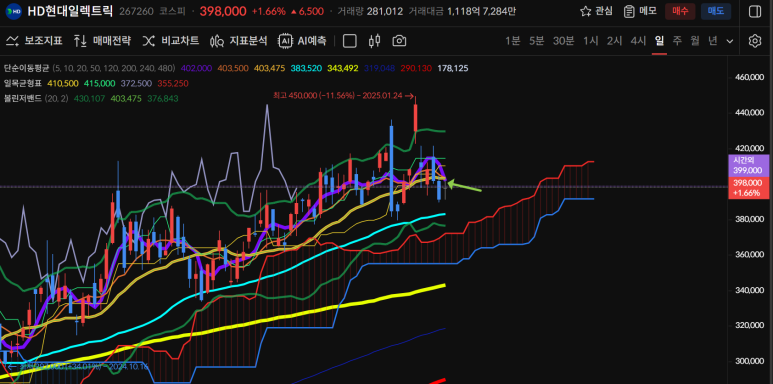Click the 376,843 lower band value
Image resolution: width=773 pixels, height=384 pixels.
coord(163,99)
